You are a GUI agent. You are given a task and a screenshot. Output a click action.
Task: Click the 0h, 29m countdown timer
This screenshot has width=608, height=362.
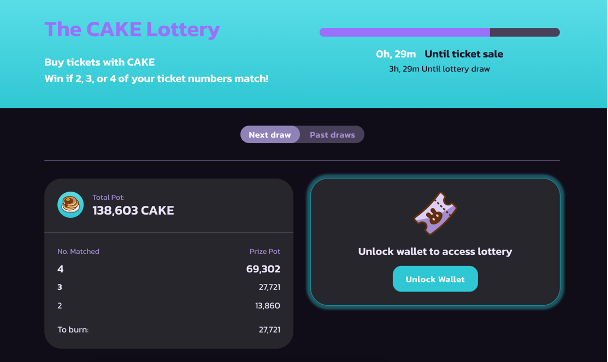396,54
